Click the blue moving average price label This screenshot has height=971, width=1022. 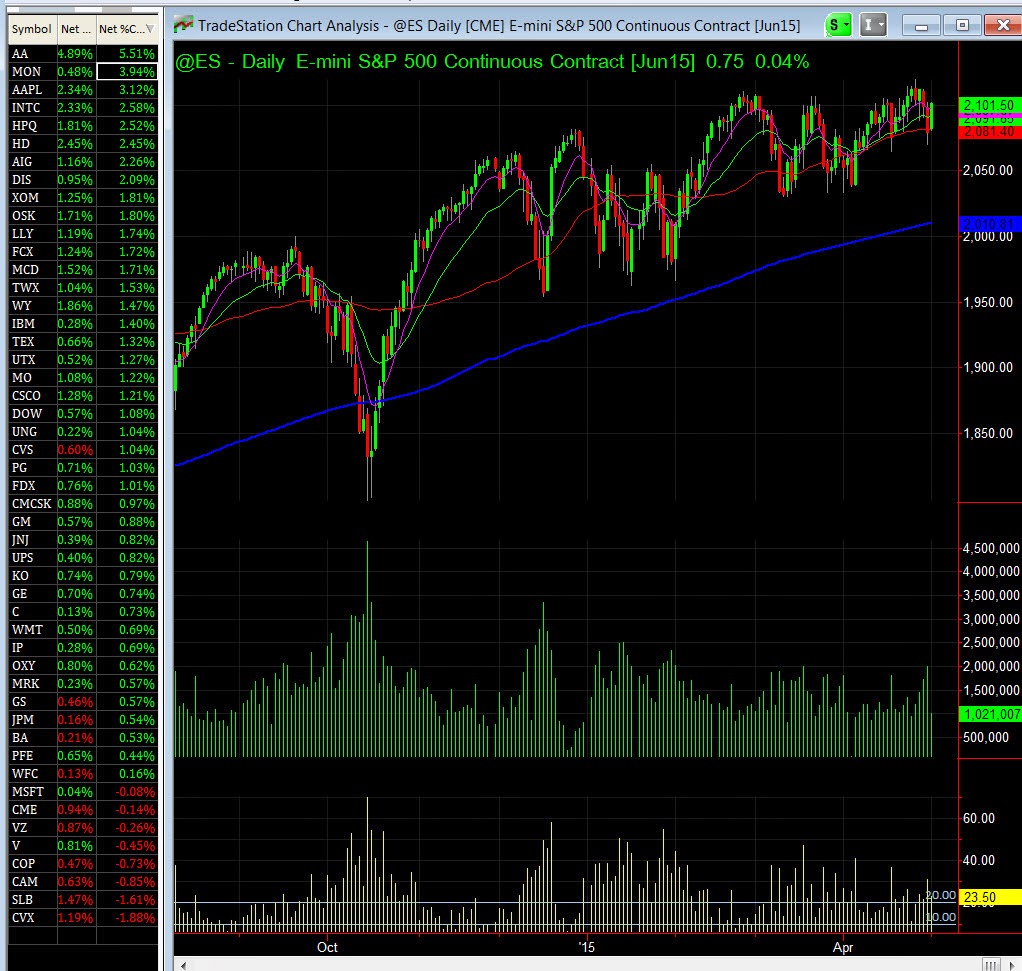pos(989,224)
